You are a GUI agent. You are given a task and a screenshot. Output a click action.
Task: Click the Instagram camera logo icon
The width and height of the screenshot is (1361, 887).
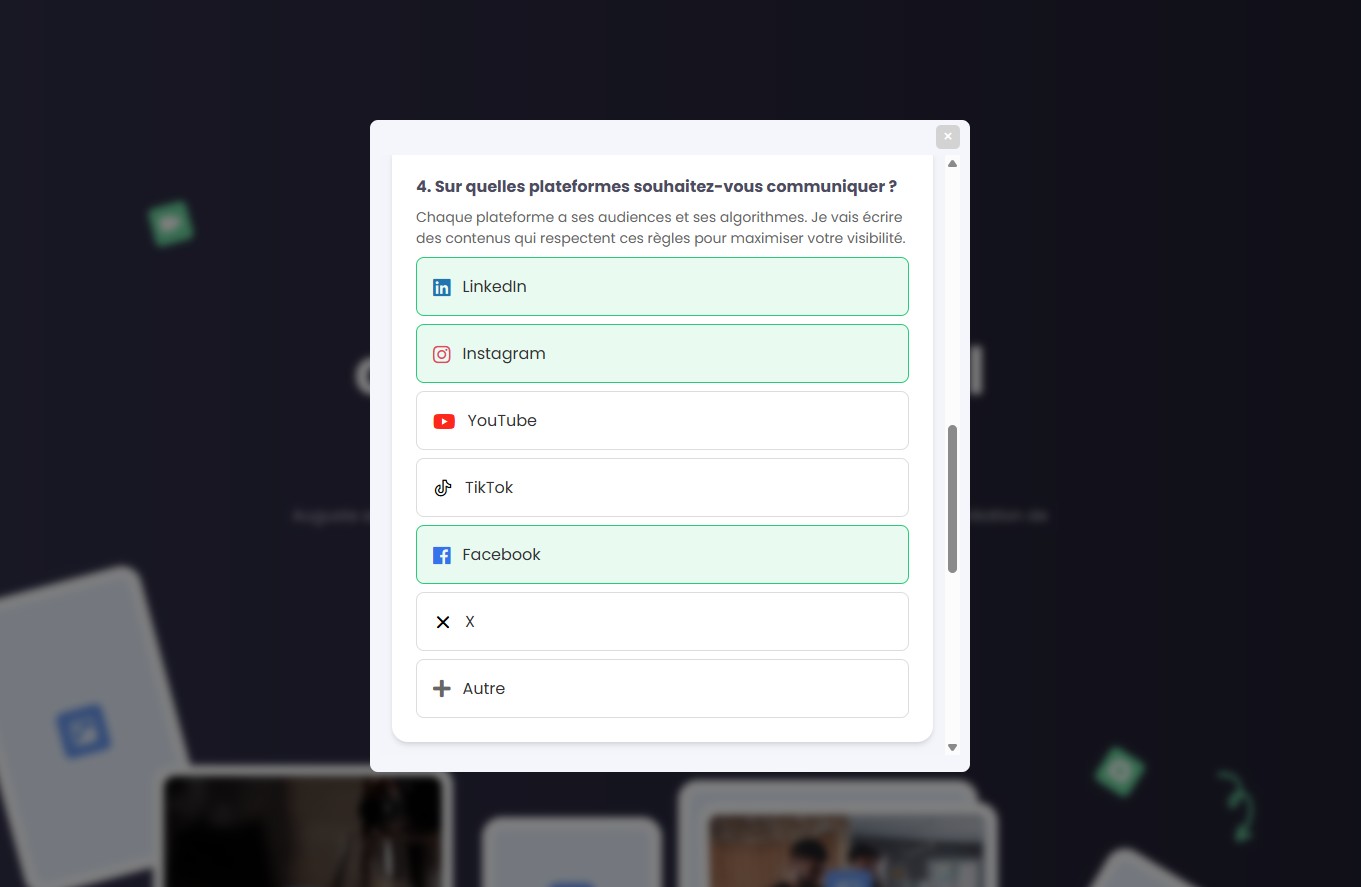[x=442, y=354]
